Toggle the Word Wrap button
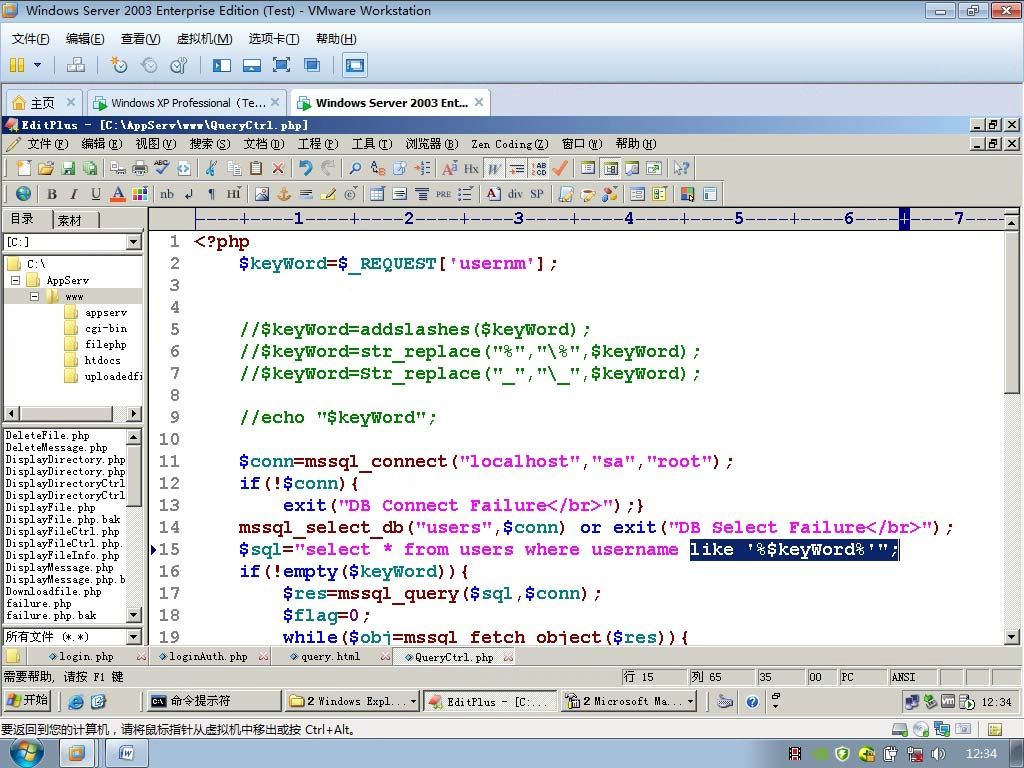 pyautogui.click(x=494, y=168)
